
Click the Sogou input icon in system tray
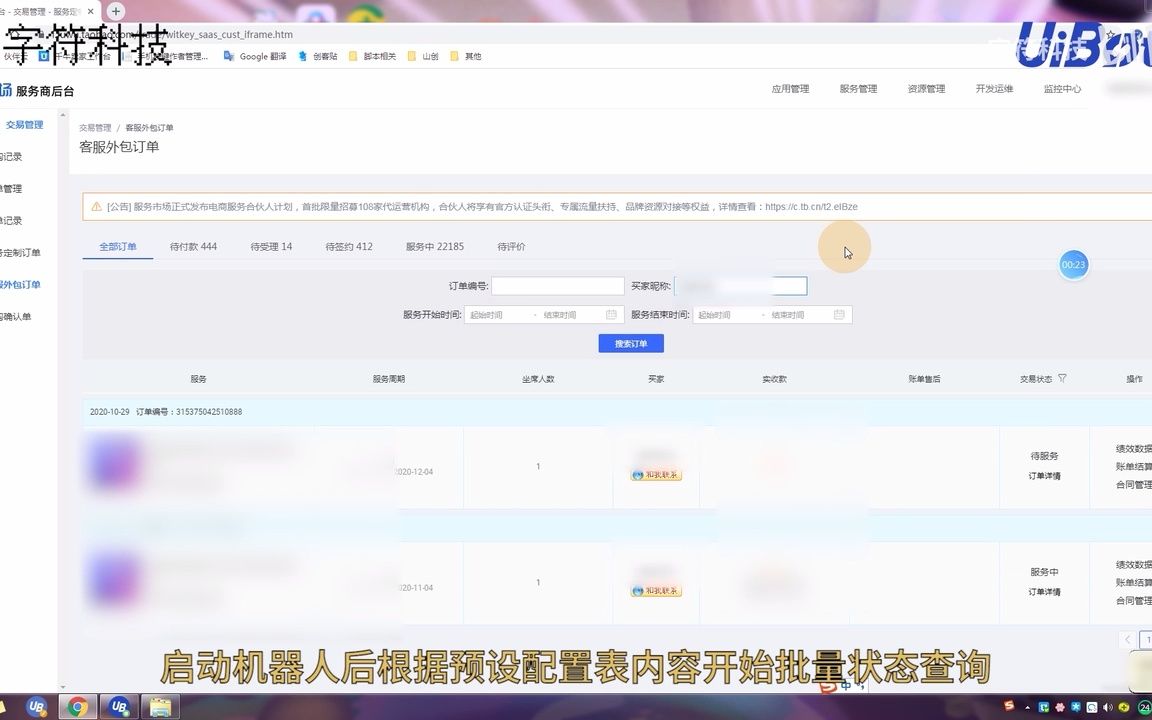1008,707
